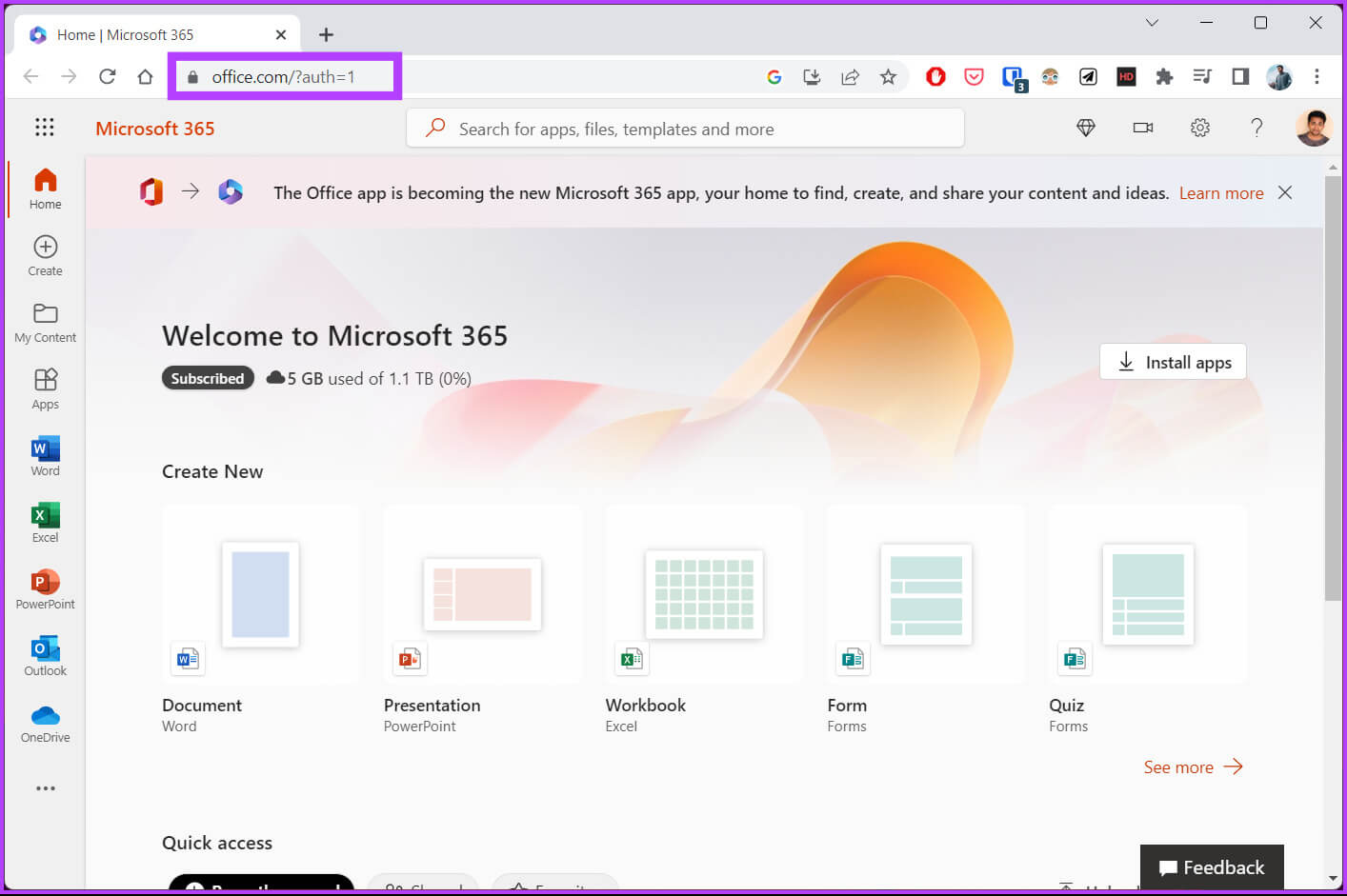
Task: Dismiss the Microsoft 365 banner
Action: (1285, 192)
